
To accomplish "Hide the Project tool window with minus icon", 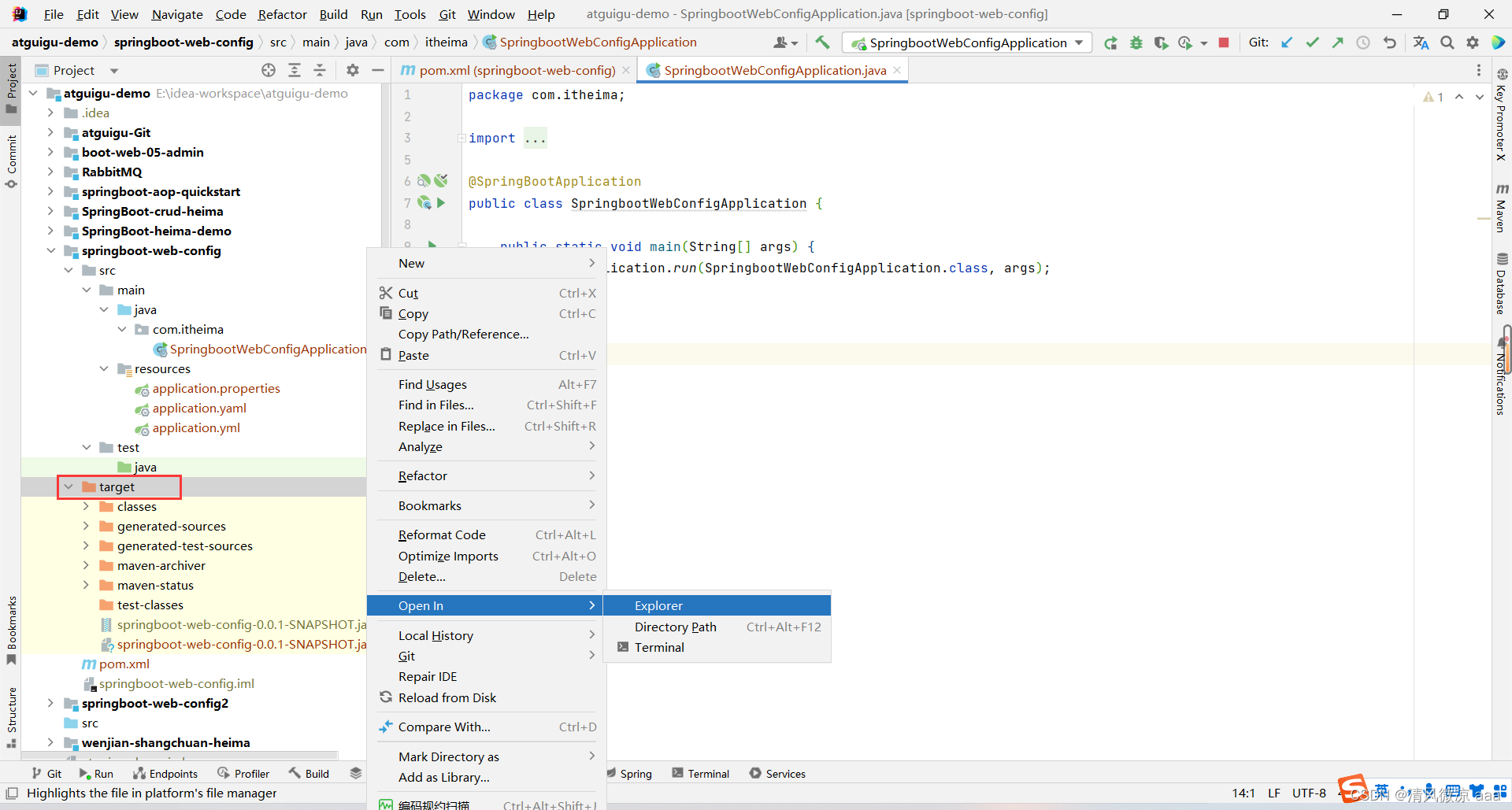I will [x=378, y=70].
